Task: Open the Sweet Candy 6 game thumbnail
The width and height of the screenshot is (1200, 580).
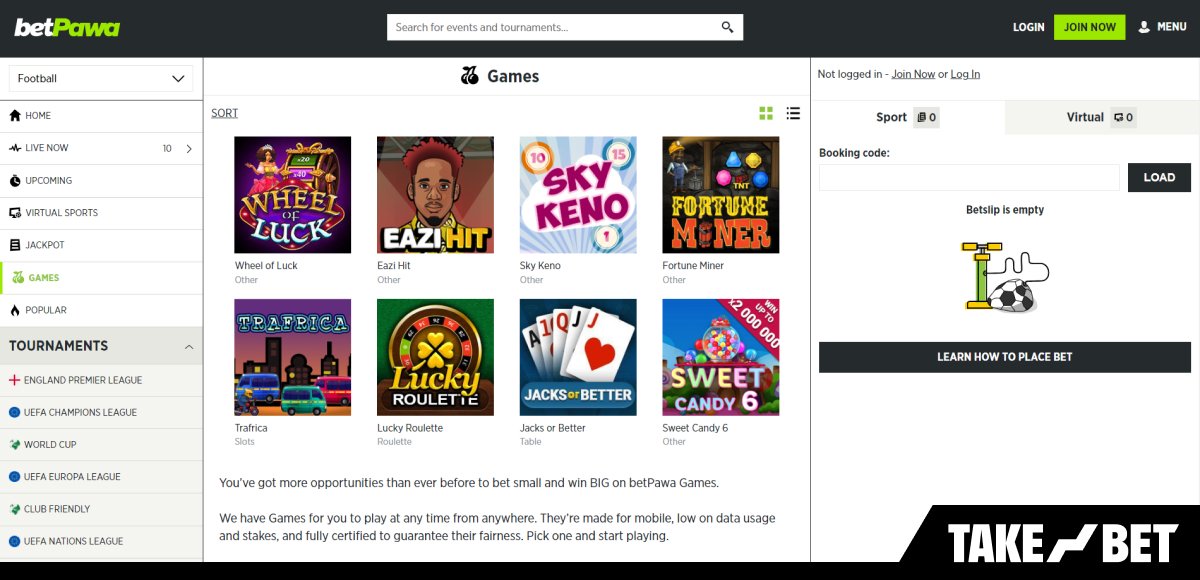Action: 720,357
